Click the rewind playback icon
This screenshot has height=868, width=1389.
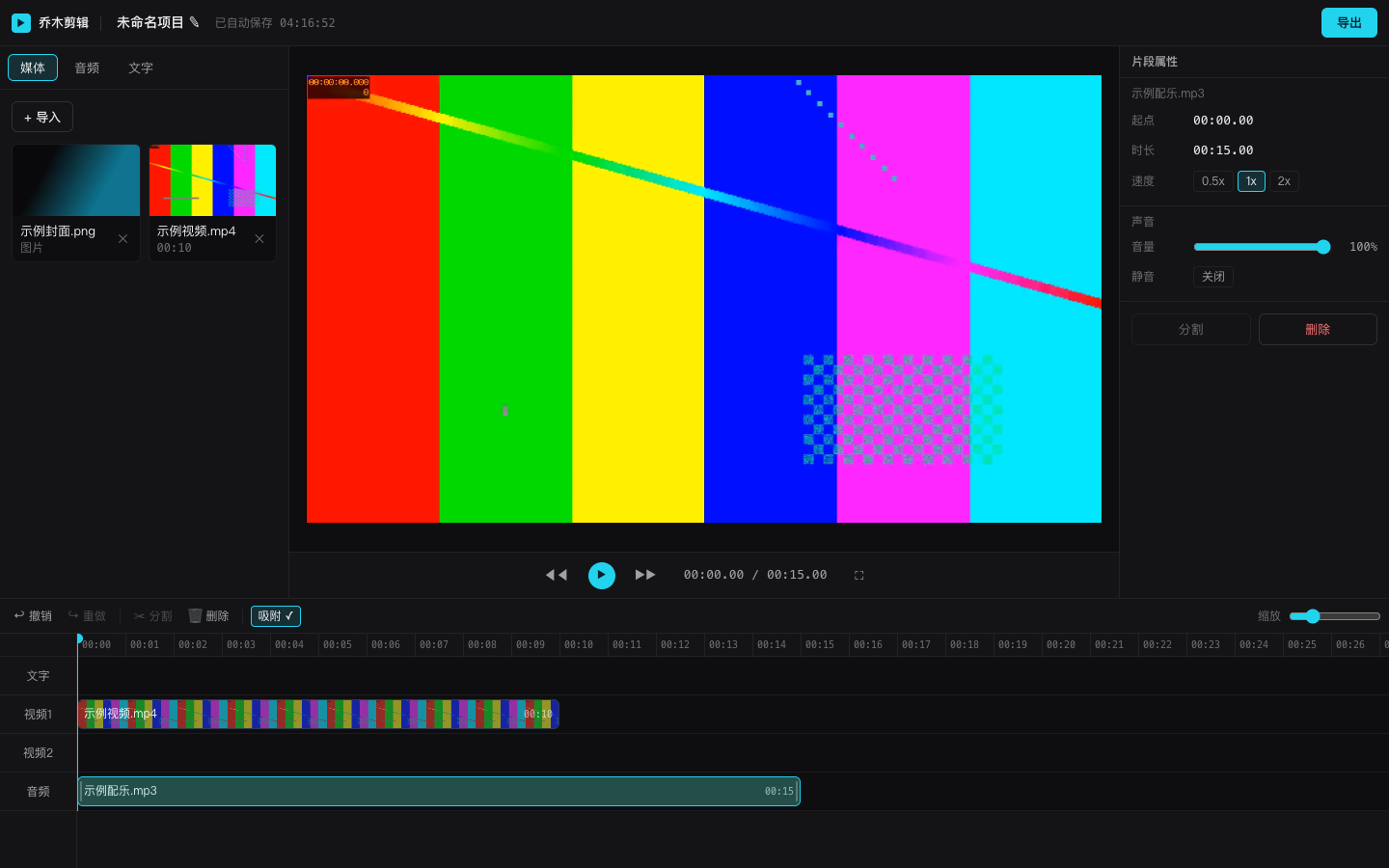557,575
